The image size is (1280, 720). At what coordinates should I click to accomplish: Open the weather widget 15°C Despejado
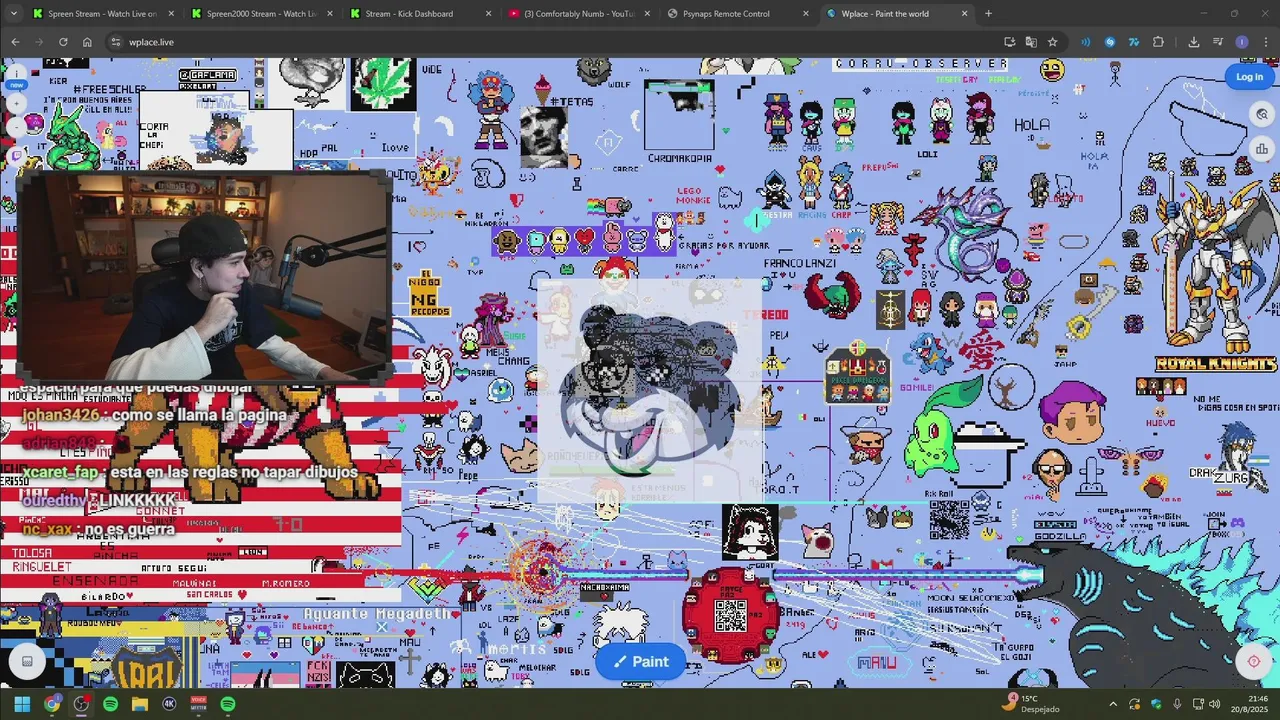tap(1032, 704)
